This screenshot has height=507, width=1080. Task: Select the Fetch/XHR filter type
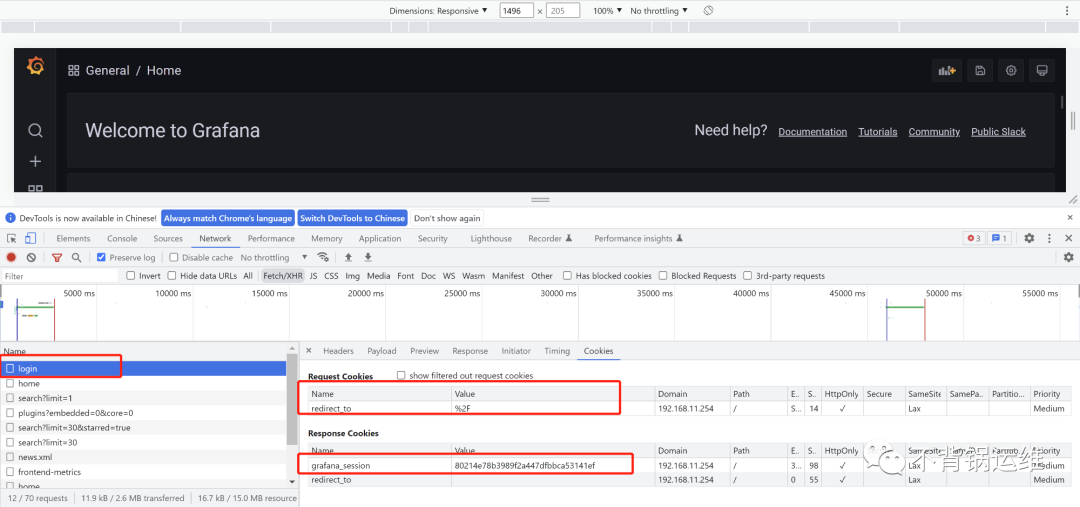tap(282, 276)
